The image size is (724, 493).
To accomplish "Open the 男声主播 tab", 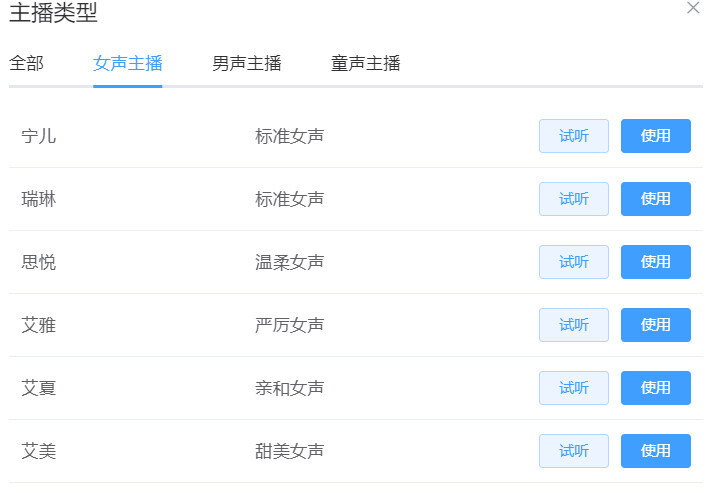I will coord(247,64).
